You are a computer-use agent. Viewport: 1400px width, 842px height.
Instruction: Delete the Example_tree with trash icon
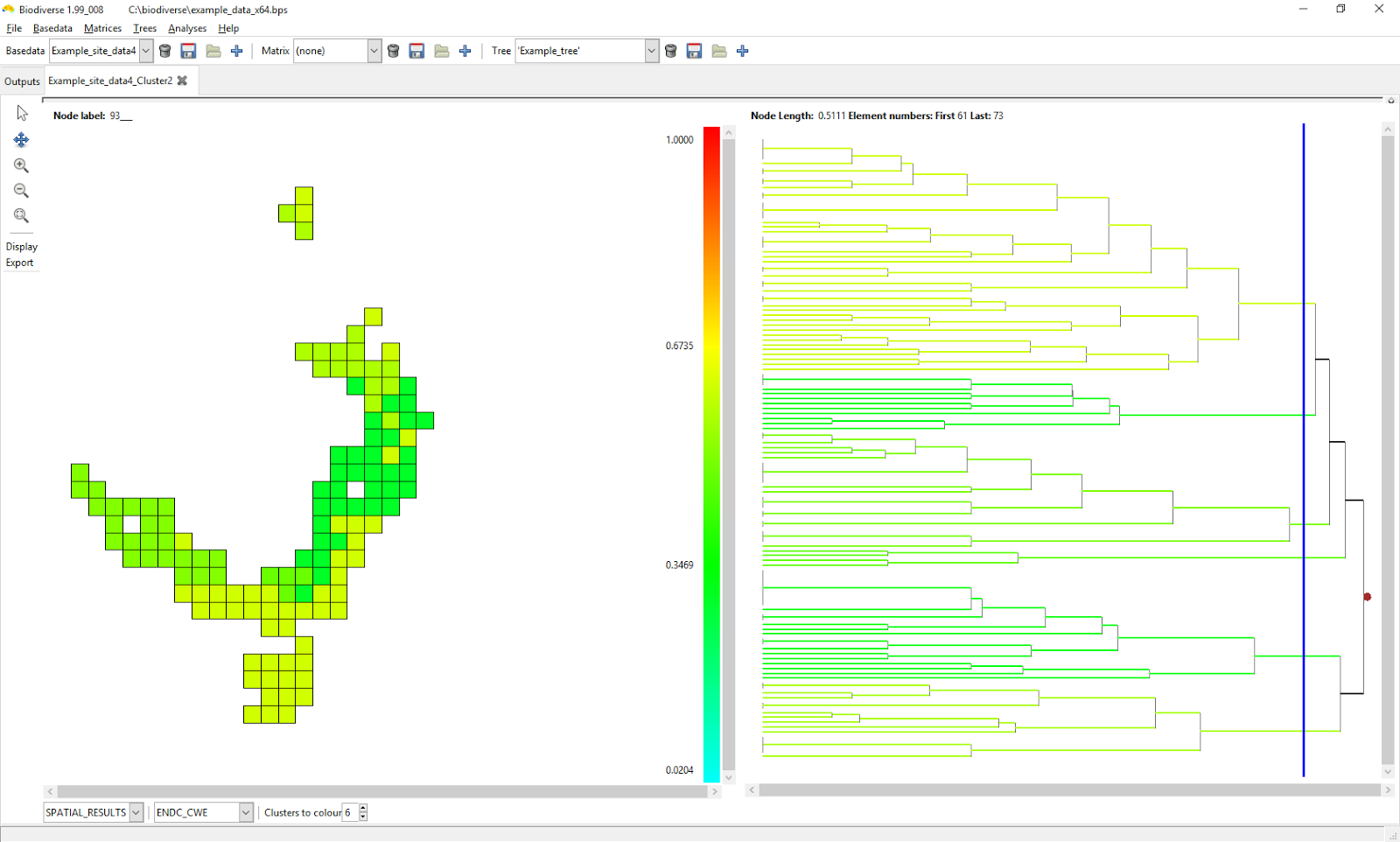click(x=670, y=51)
